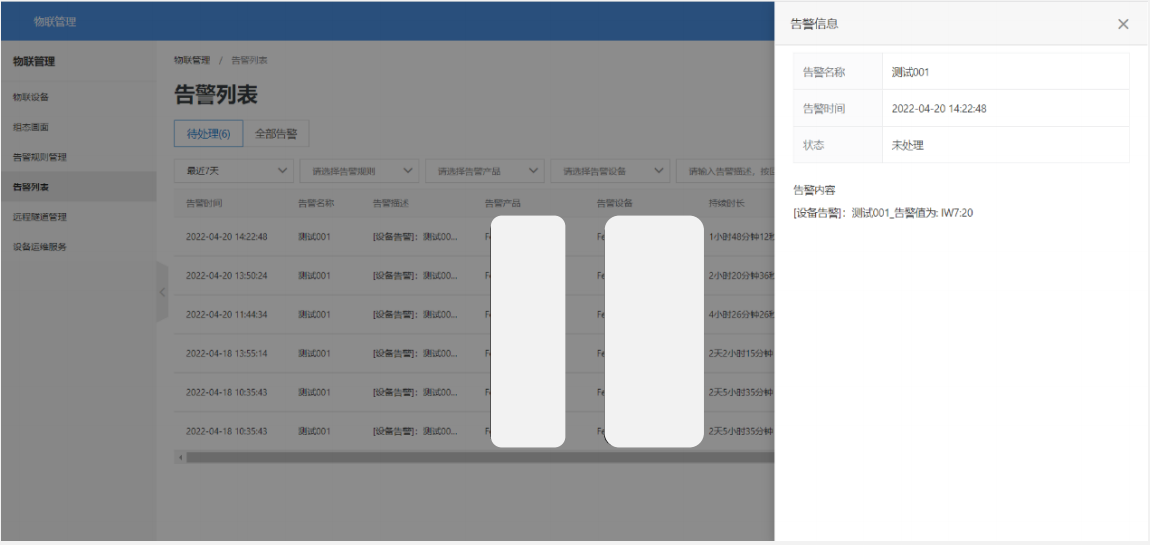
Task: Expand the 请选择告警设备 dropdown
Action: (610, 171)
